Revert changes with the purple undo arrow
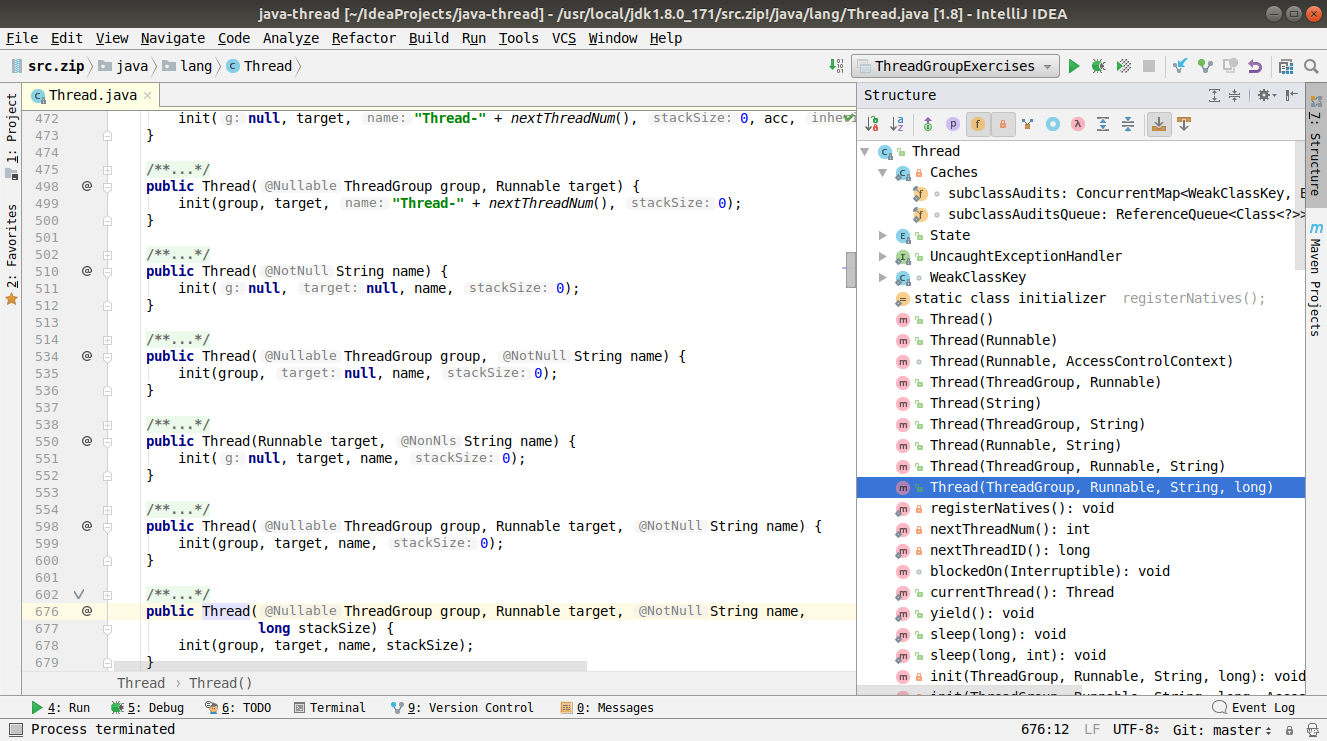This screenshot has width=1327, height=741. pos(1254,66)
